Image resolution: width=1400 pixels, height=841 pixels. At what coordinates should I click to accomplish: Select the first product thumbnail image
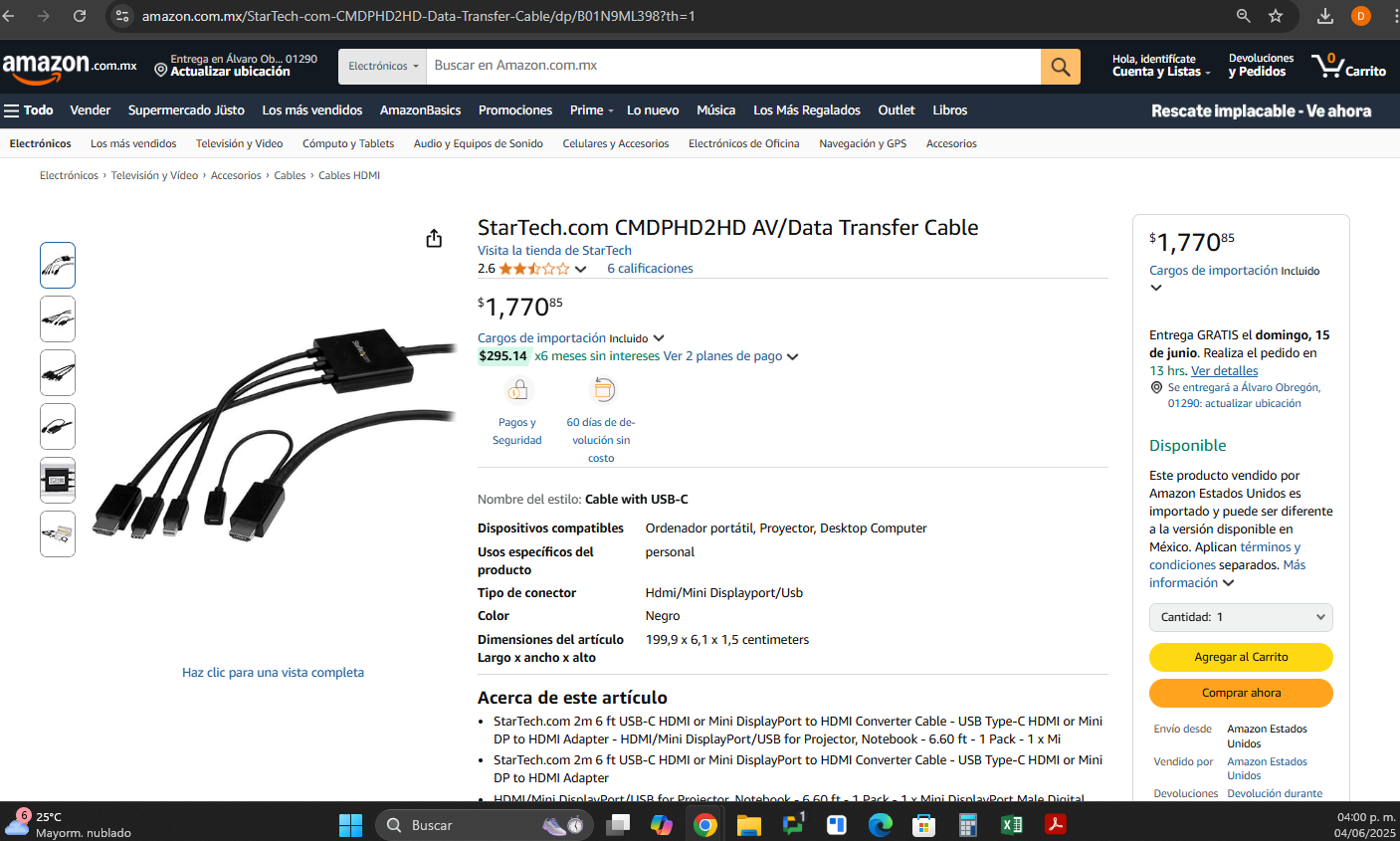pyautogui.click(x=58, y=266)
